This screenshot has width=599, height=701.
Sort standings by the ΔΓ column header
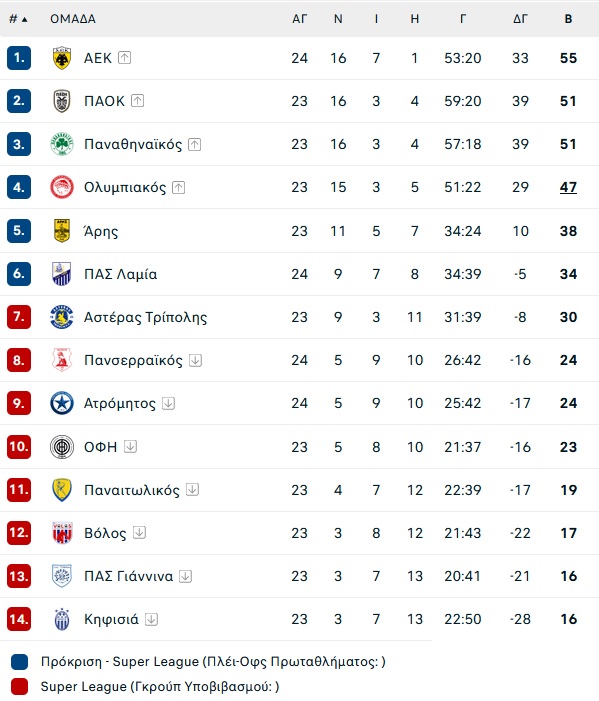(x=520, y=19)
